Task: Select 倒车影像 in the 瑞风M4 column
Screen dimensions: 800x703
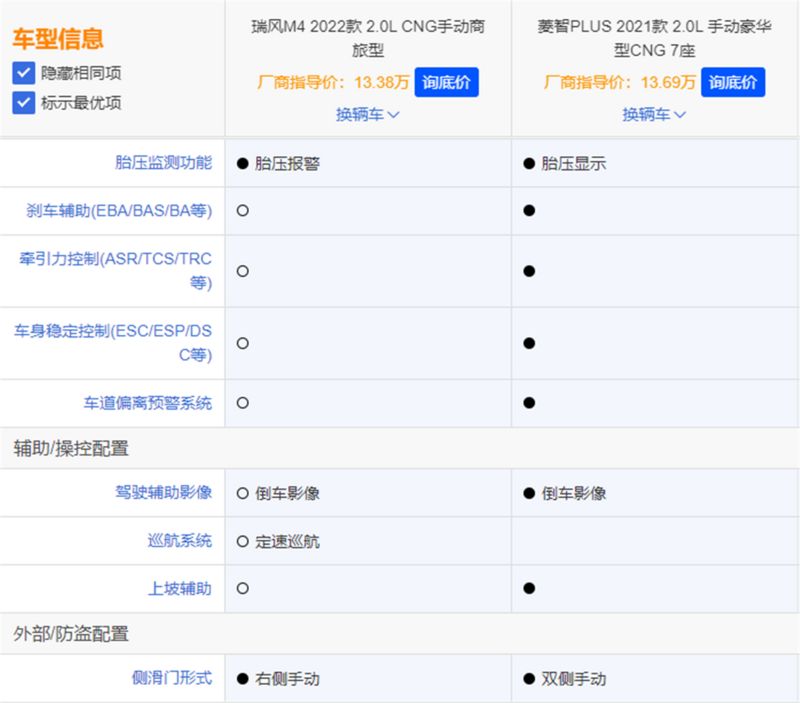Action: [287, 493]
